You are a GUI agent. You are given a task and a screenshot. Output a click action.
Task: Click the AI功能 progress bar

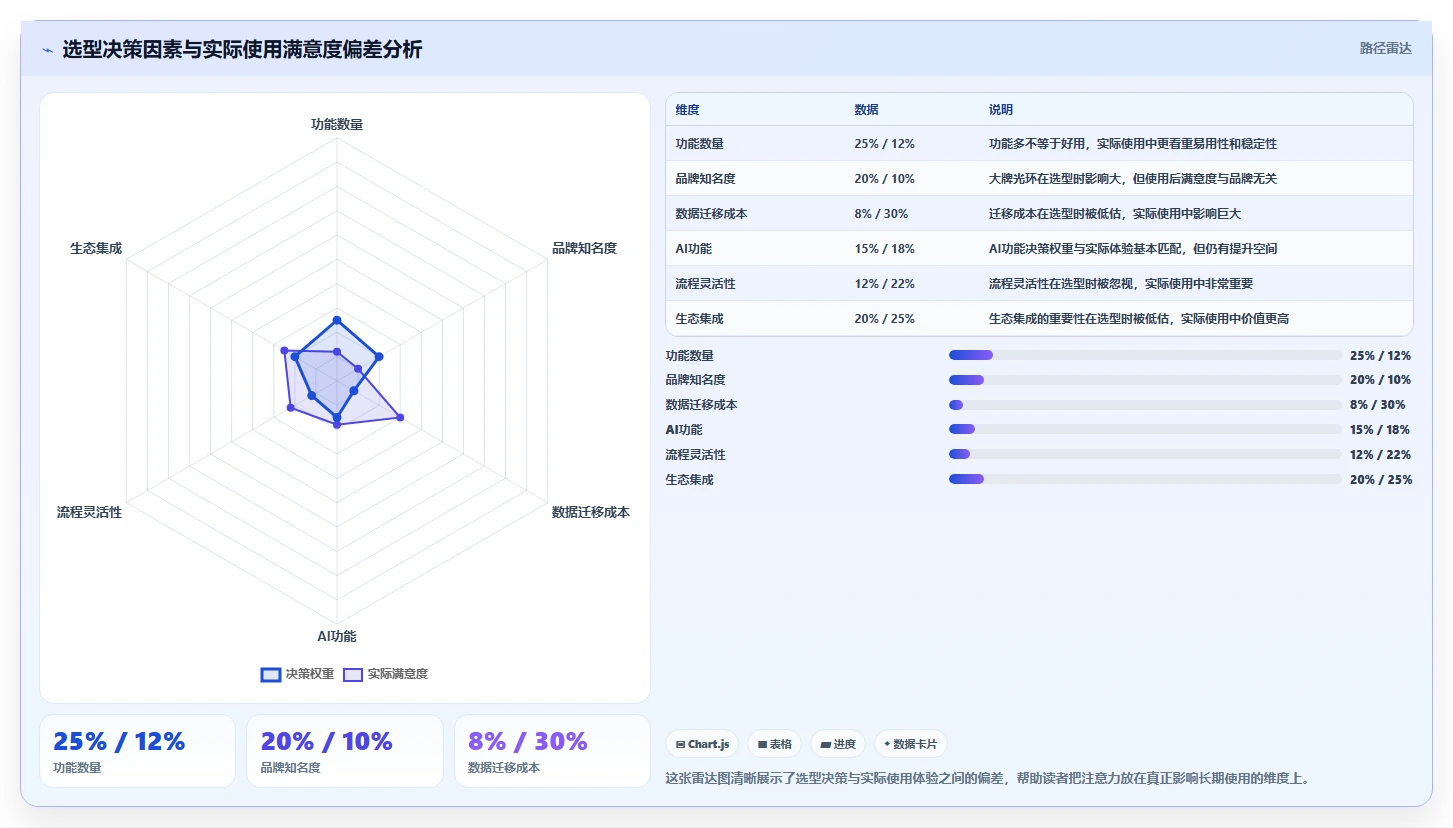[x=1145, y=430]
